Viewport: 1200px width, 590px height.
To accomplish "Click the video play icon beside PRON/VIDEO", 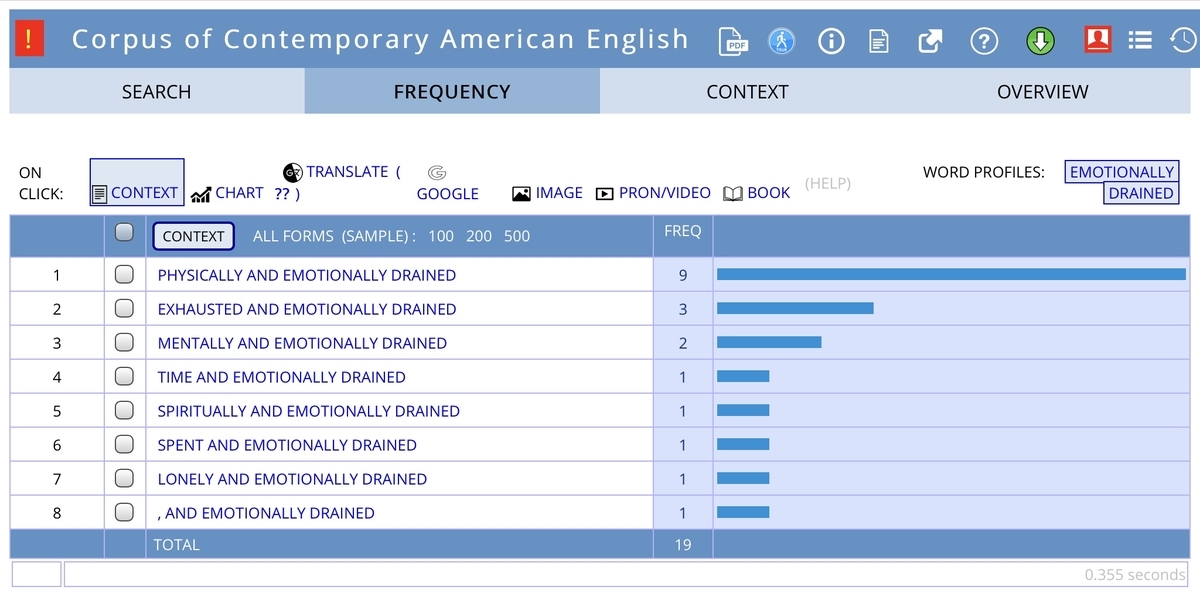I will [604, 194].
